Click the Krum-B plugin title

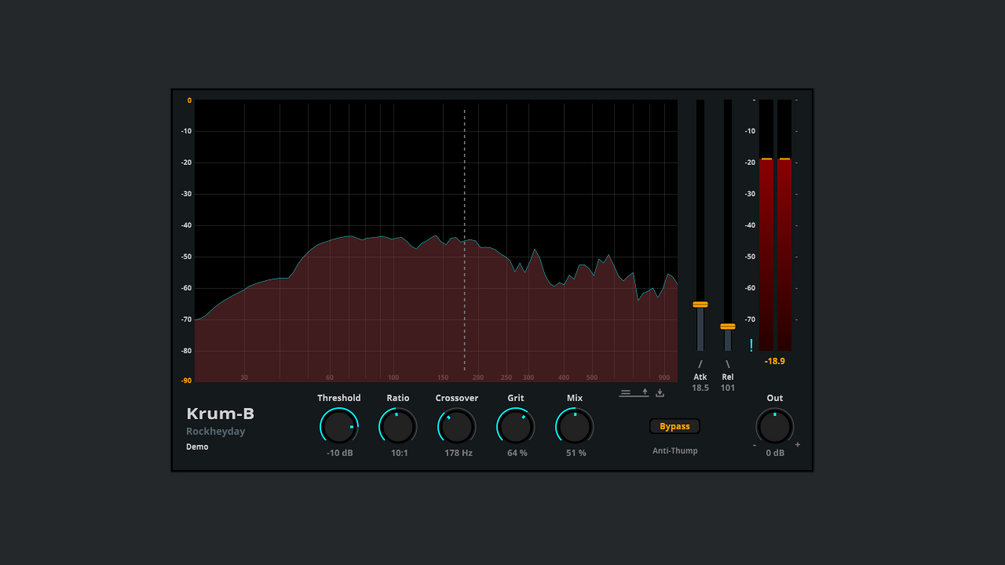[220, 414]
